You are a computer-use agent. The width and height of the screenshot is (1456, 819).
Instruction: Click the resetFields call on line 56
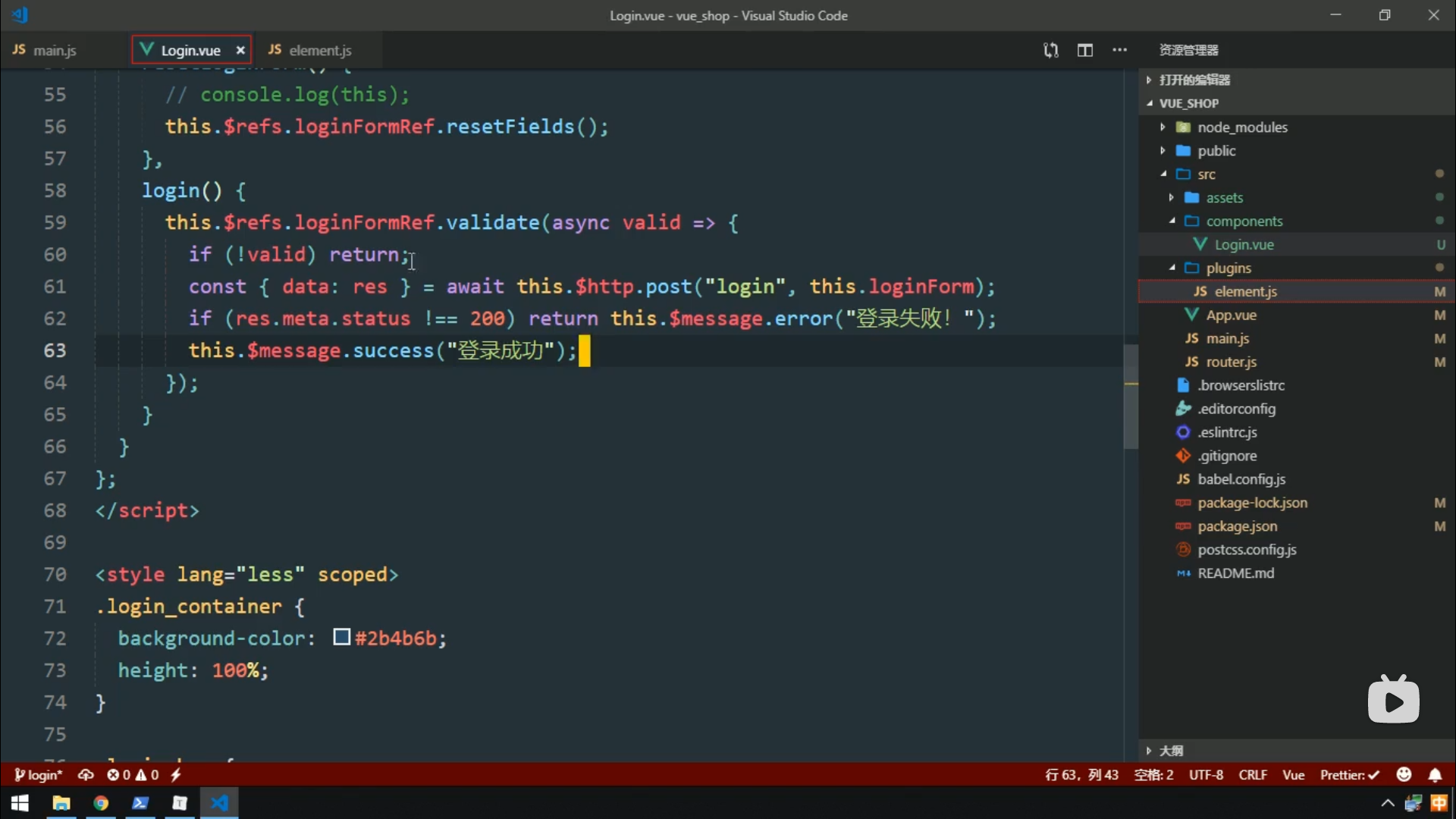point(510,127)
